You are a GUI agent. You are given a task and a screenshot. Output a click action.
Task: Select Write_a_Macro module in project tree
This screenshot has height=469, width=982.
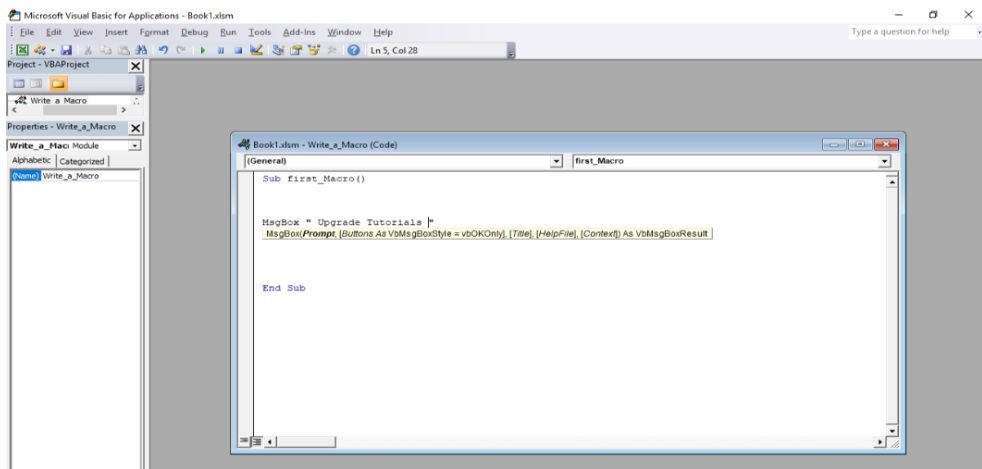click(58, 100)
